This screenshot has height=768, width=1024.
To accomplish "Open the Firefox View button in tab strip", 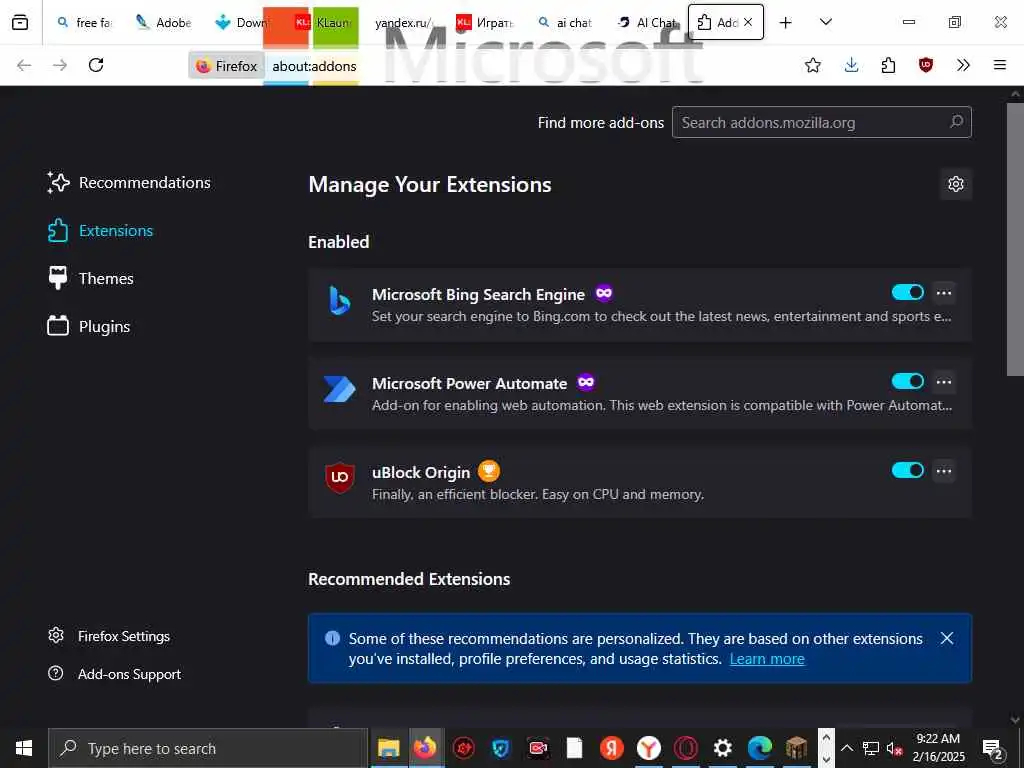I will point(20,22).
